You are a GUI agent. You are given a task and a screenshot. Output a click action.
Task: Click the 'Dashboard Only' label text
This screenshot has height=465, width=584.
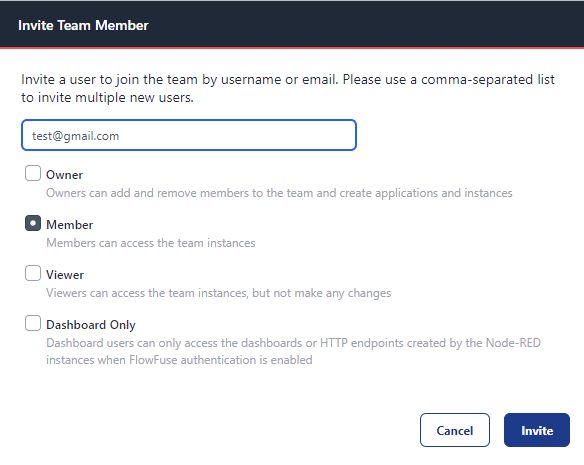coord(91,325)
